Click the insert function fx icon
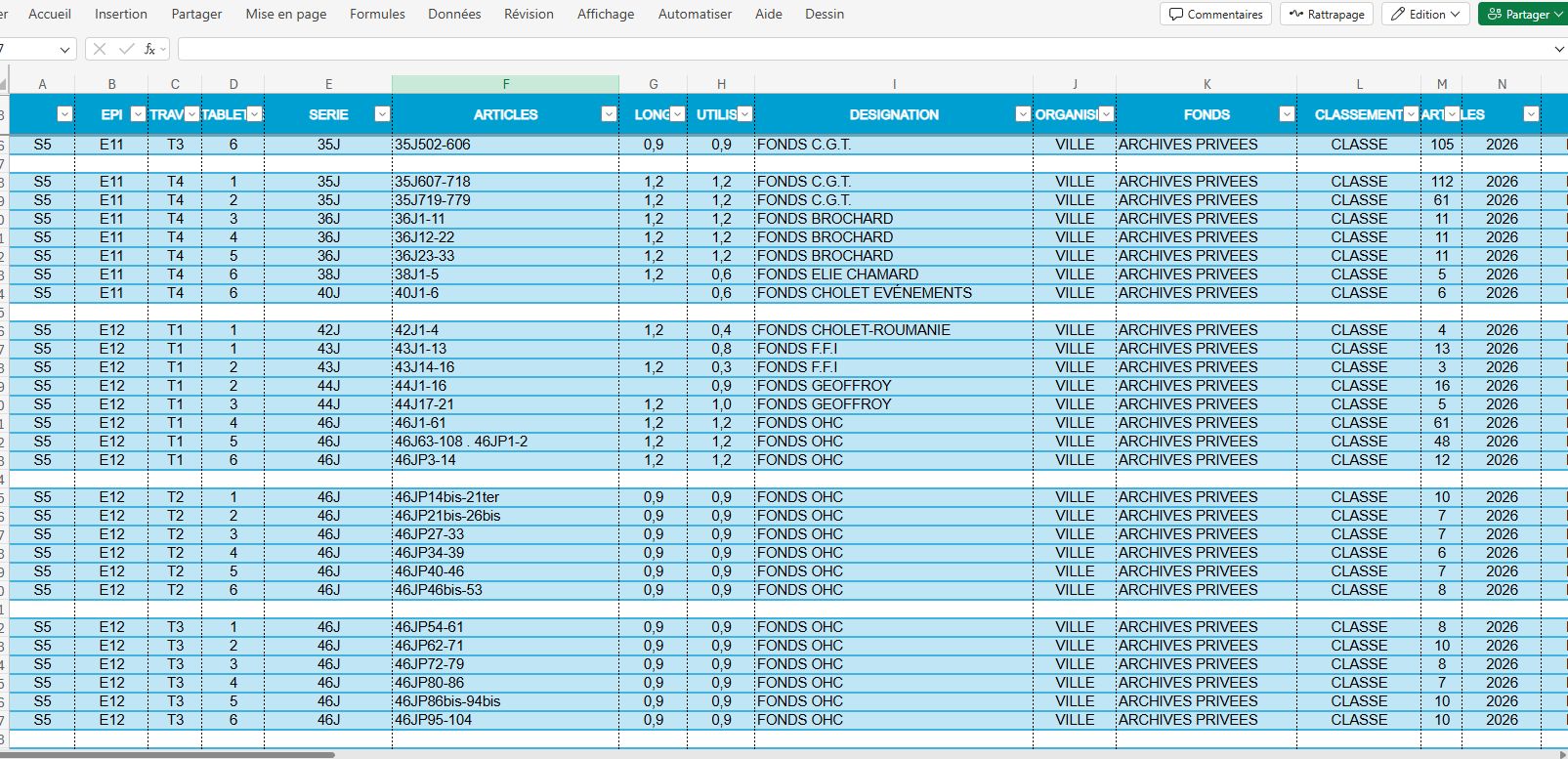This screenshot has width=1568, height=759. (149, 49)
